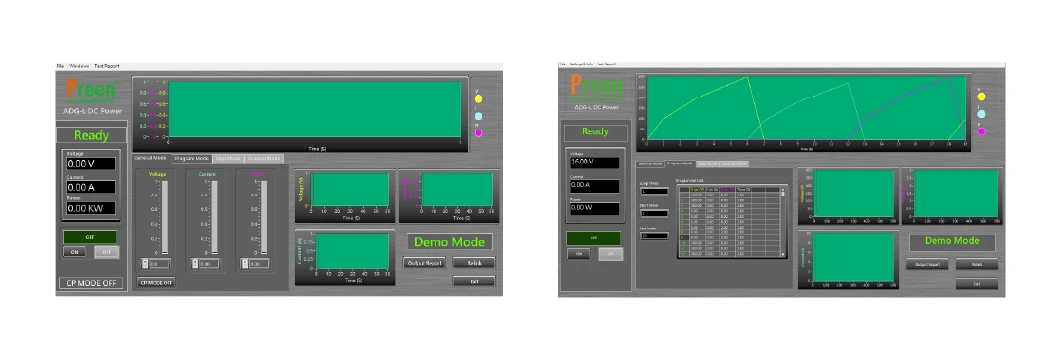
Task: Select General Mode tab in right window
Action: pyautogui.click(x=650, y=164)
